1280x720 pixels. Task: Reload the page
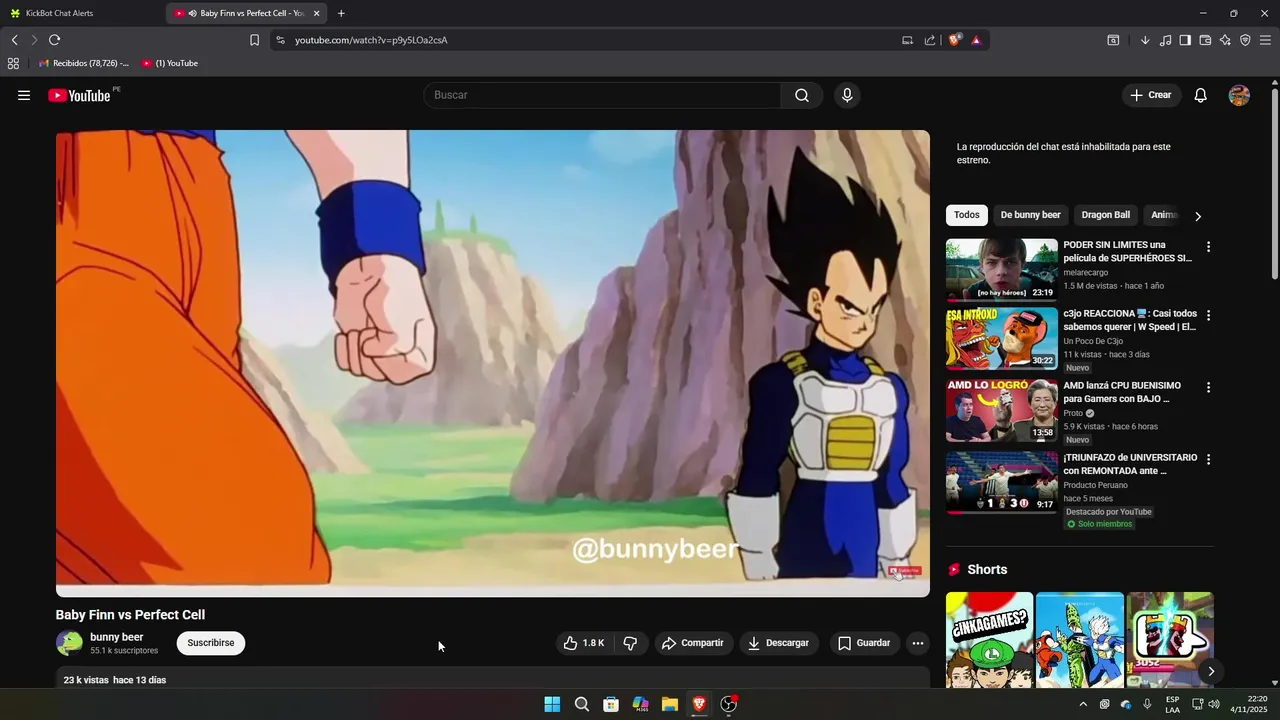point(54,40)
